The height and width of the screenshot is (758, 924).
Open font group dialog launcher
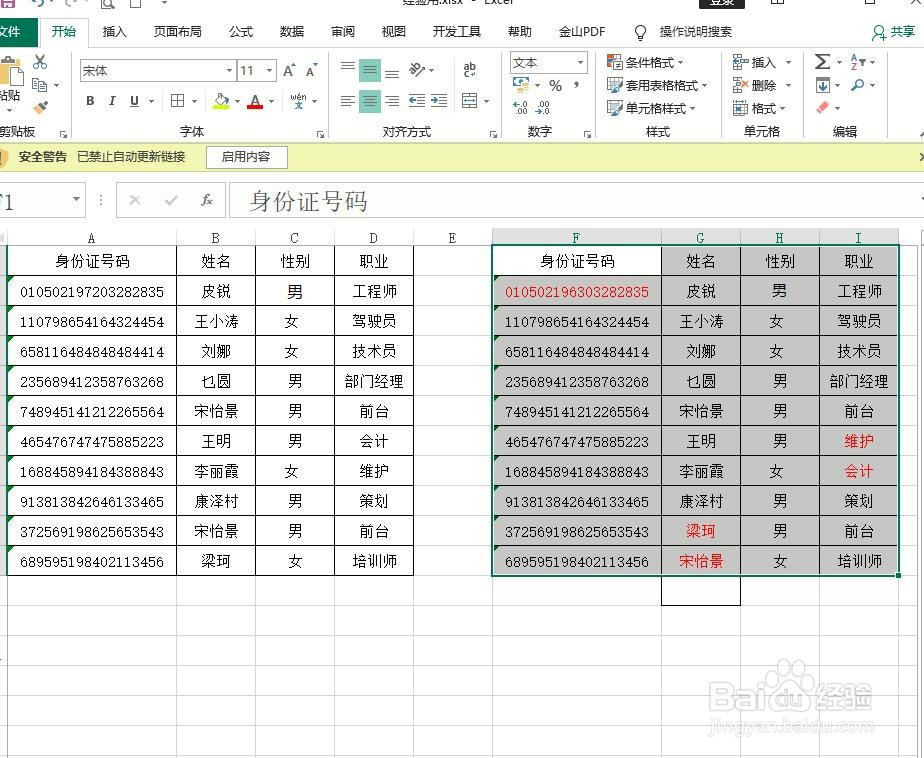tap(321, 134)
